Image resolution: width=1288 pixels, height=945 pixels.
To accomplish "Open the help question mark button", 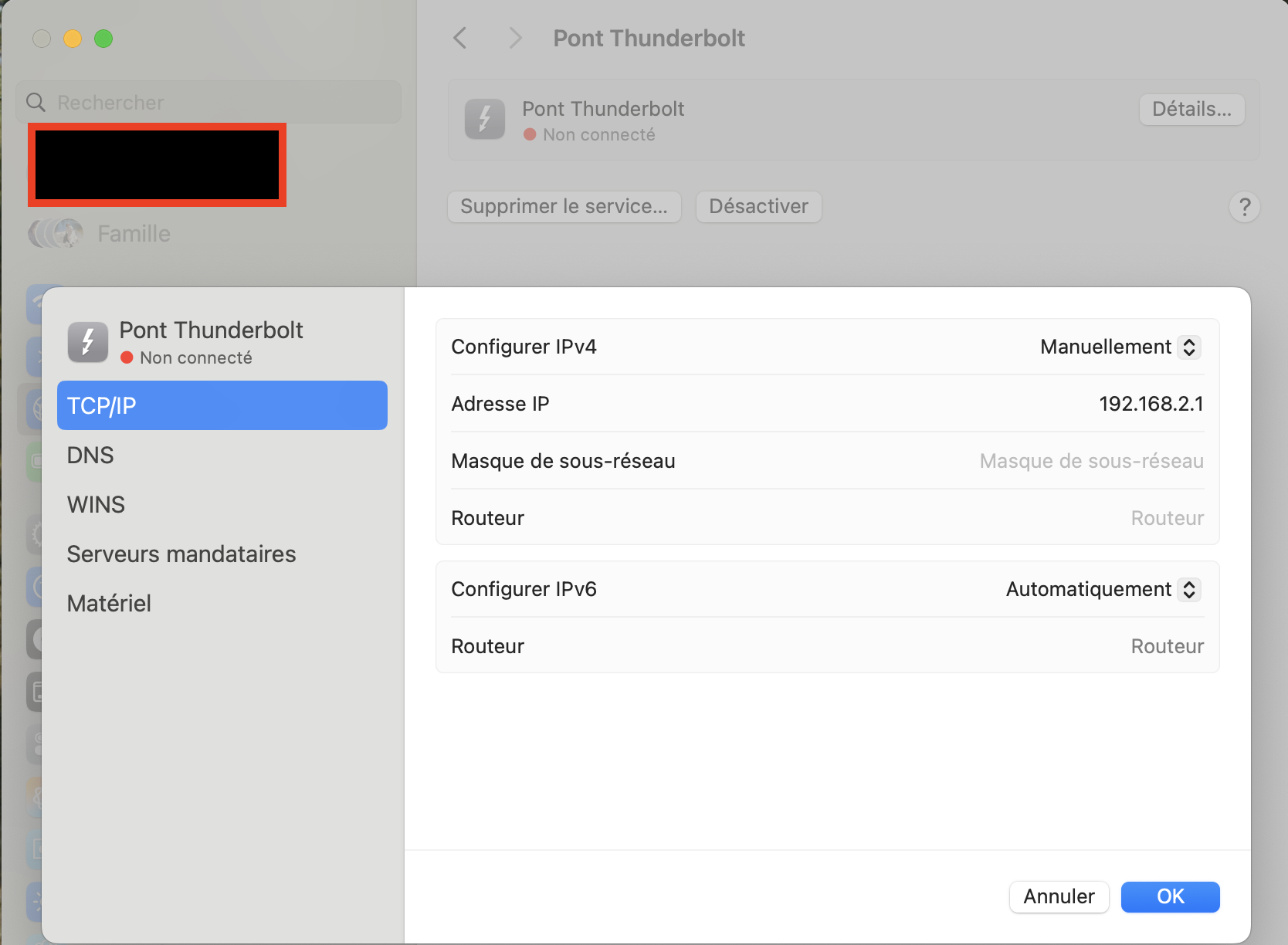I will tap(1244, 207).
